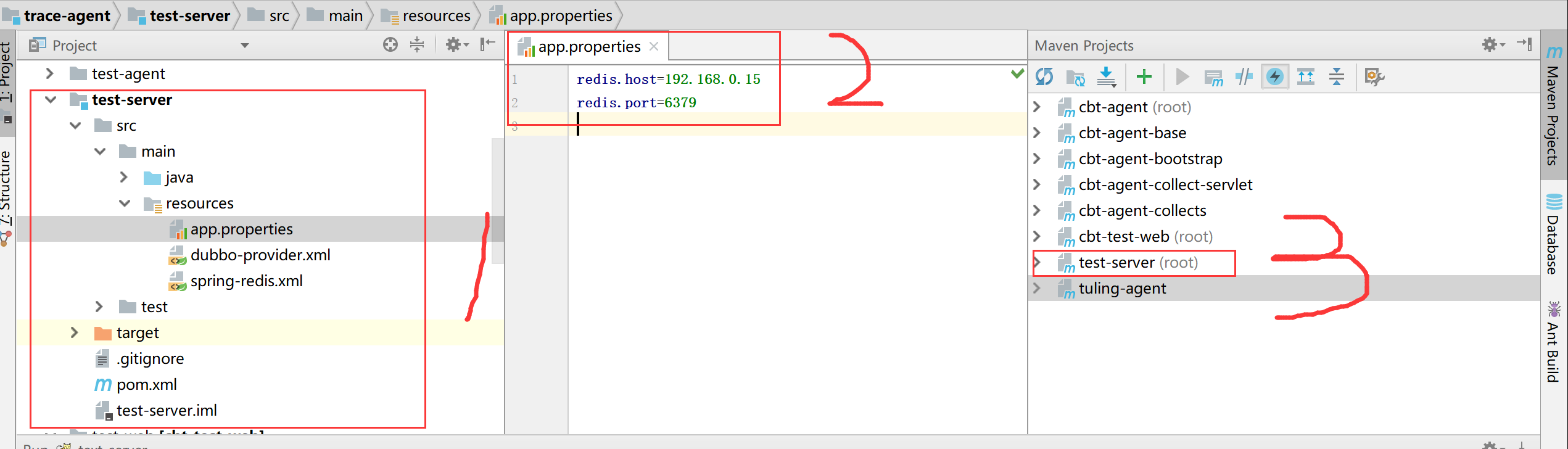This screenshot has width=1568, height=449.
Task: Click Generate Sources and Update Folders icon
Action: click(x=1075, y=77)
